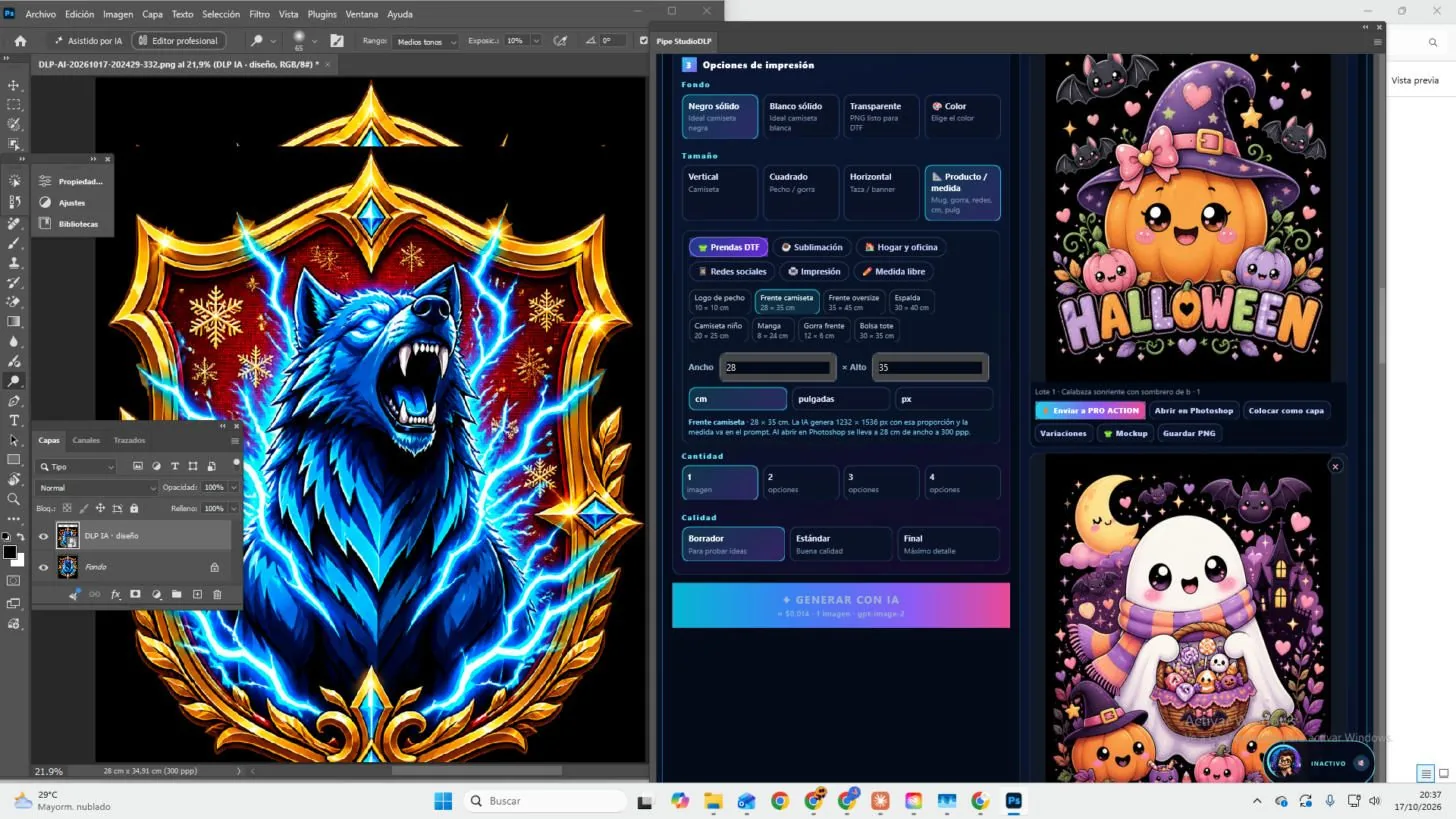1456x819 pixels.
Task: Select the Clone Stamp tool
Action: pyautogui.click(x=14, y=263)
